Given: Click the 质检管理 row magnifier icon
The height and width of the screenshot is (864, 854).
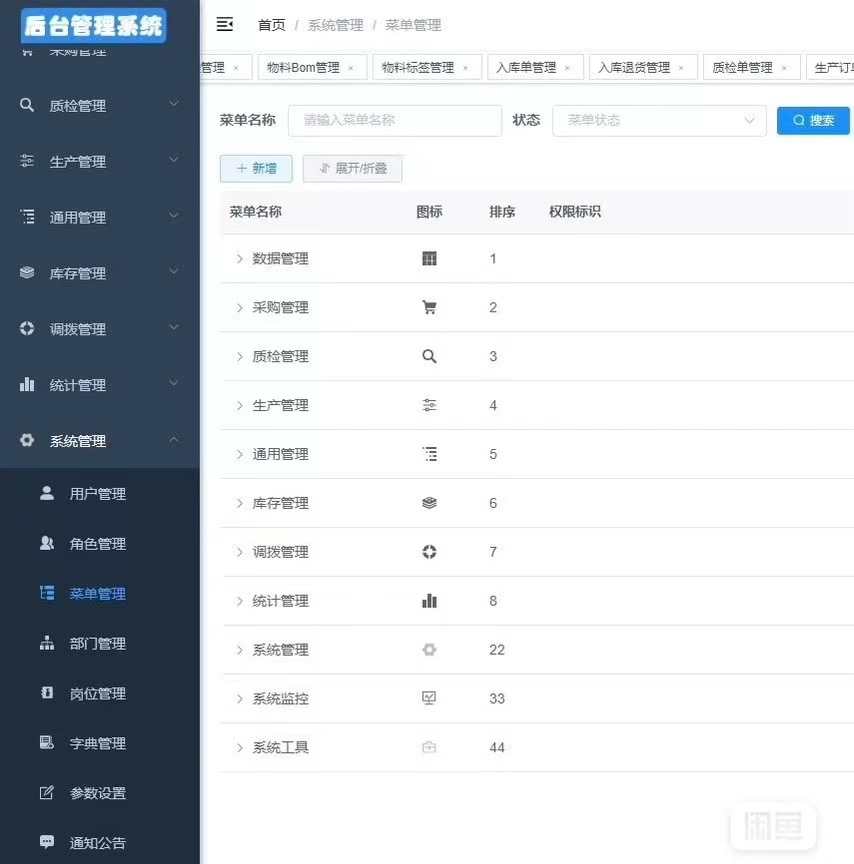Looking at the screenshot, I should click(x=429, y=357).
